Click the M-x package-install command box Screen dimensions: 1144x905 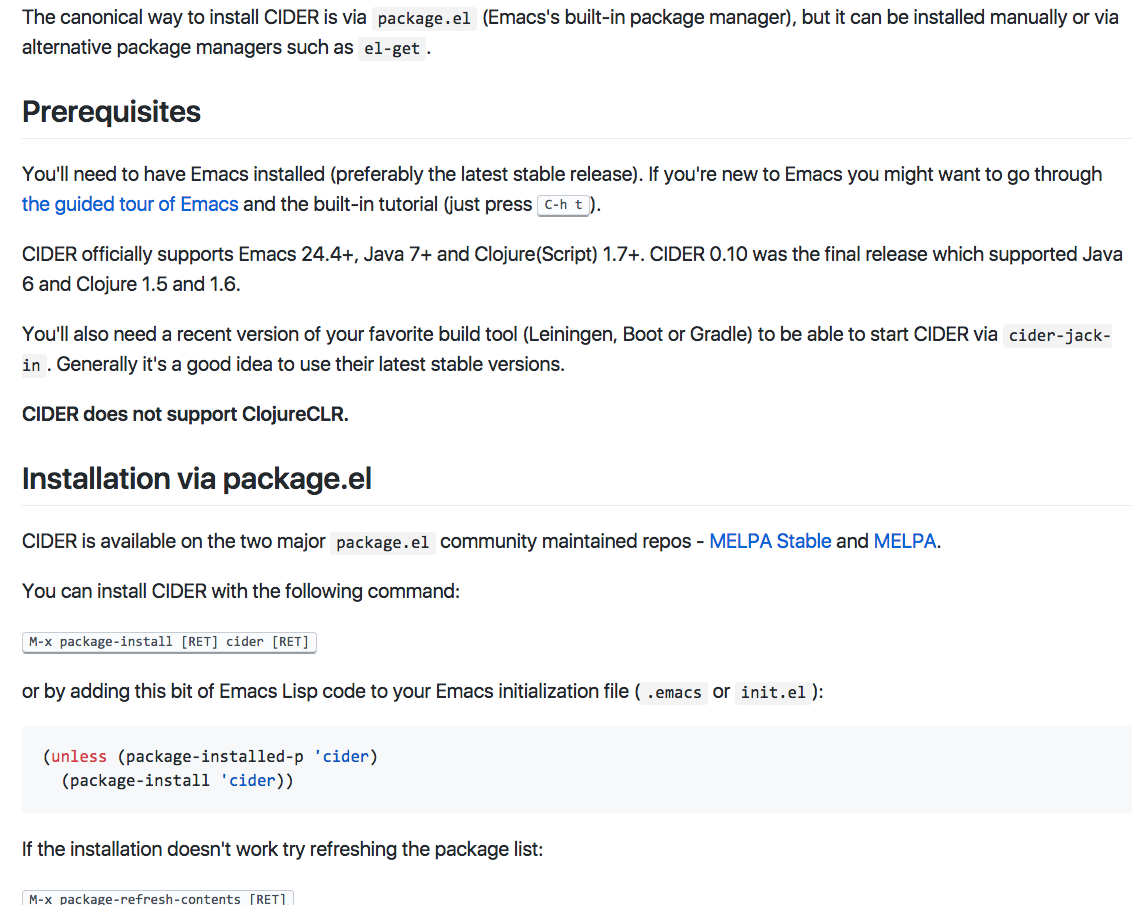[169, 642]
